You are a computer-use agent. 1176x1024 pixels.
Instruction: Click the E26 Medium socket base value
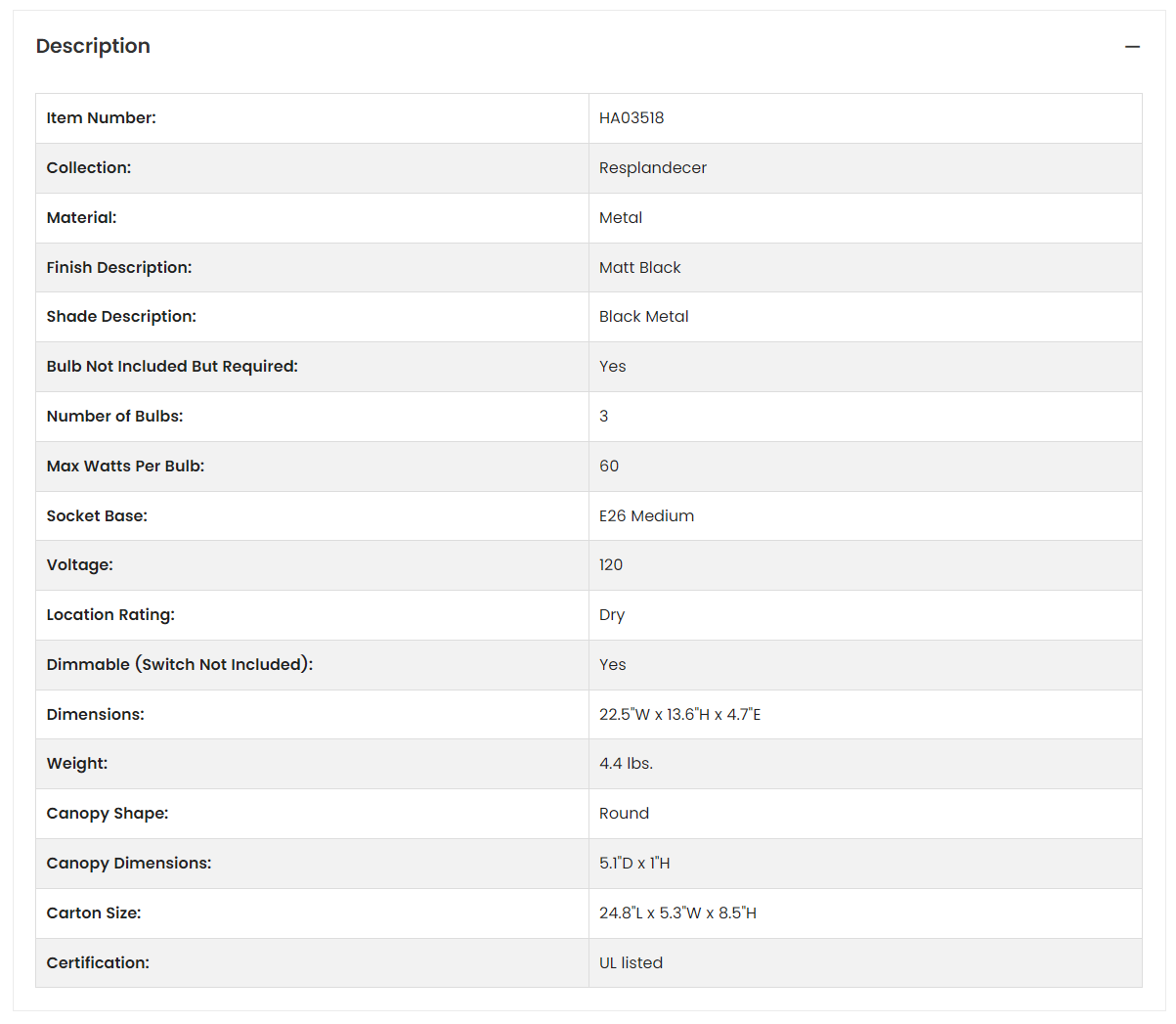(647, 516)
